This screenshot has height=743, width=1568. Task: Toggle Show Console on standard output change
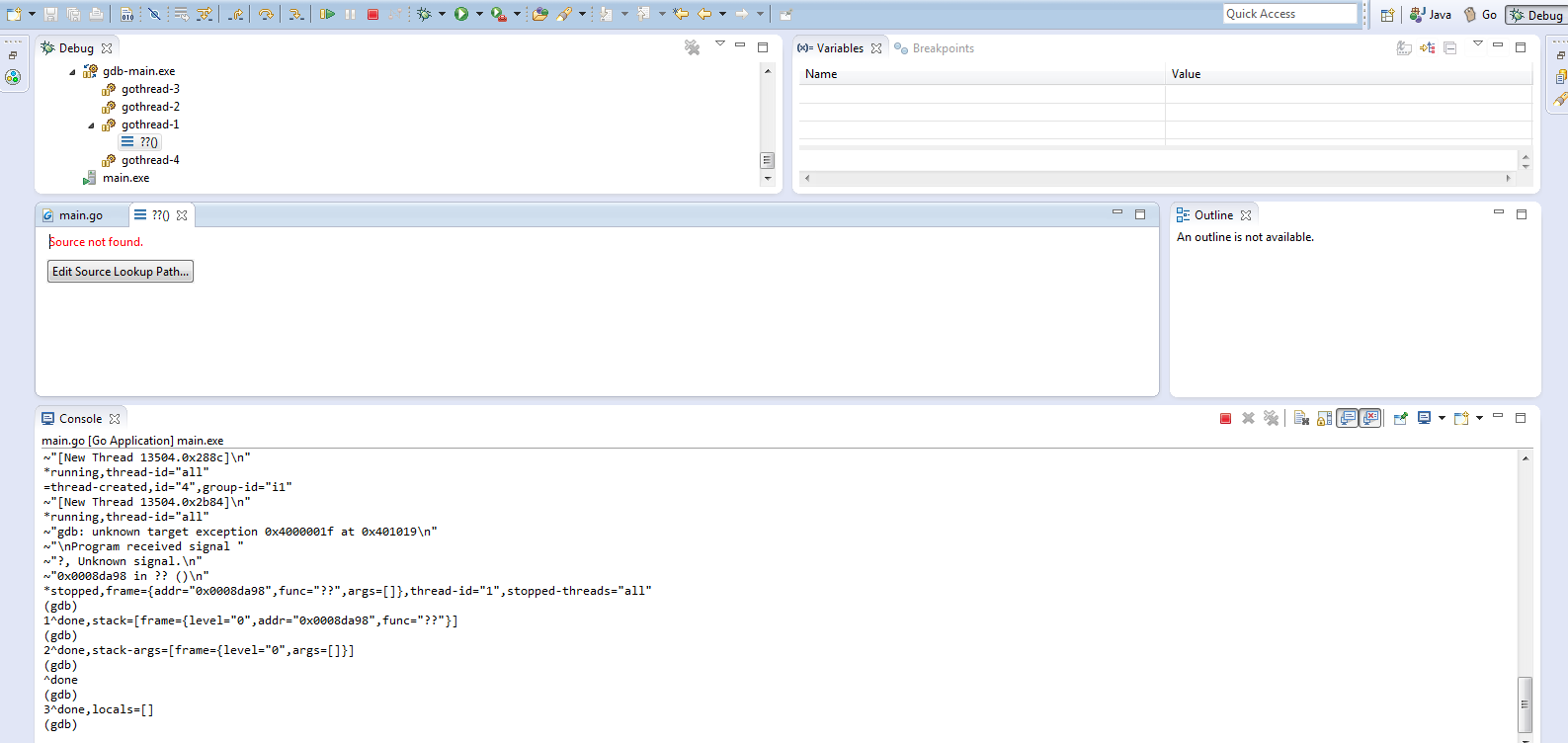1348,419
